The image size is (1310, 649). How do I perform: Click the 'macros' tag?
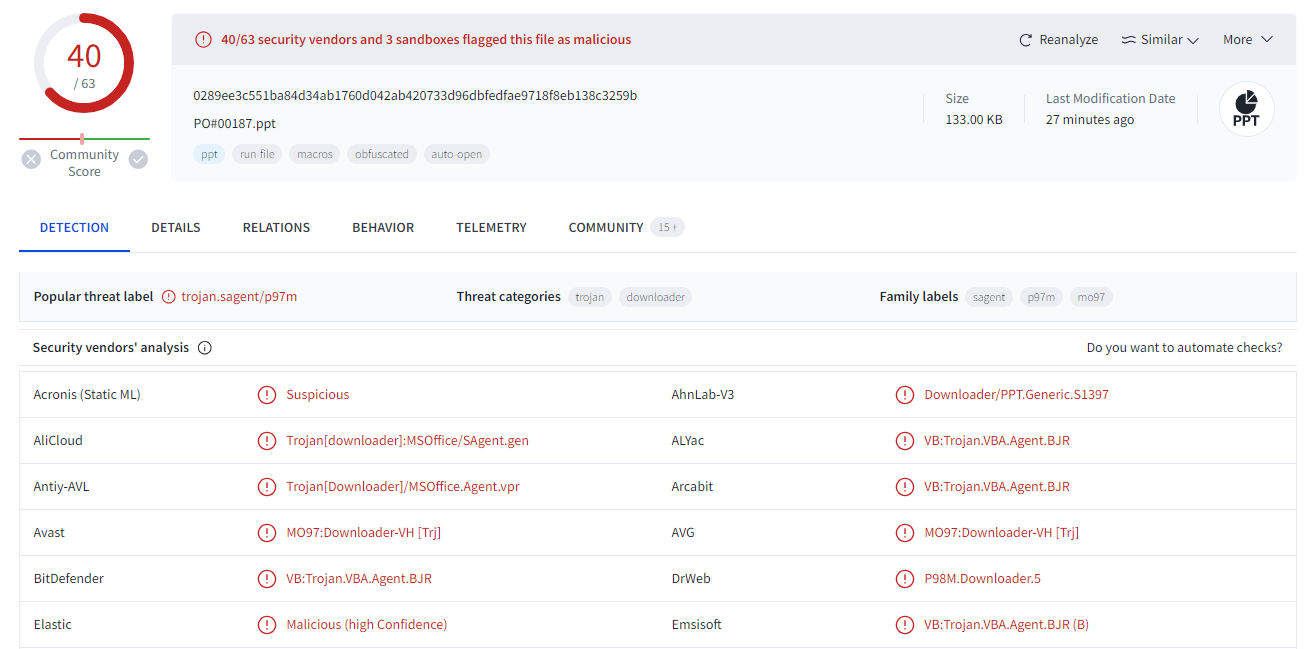click(315, 154)
